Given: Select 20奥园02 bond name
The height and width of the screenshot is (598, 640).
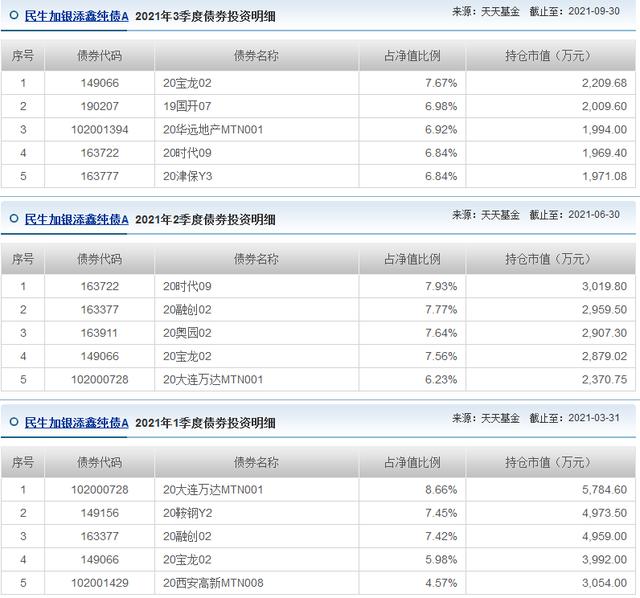Looking at the screenshot, I should (x=187, y=333).
